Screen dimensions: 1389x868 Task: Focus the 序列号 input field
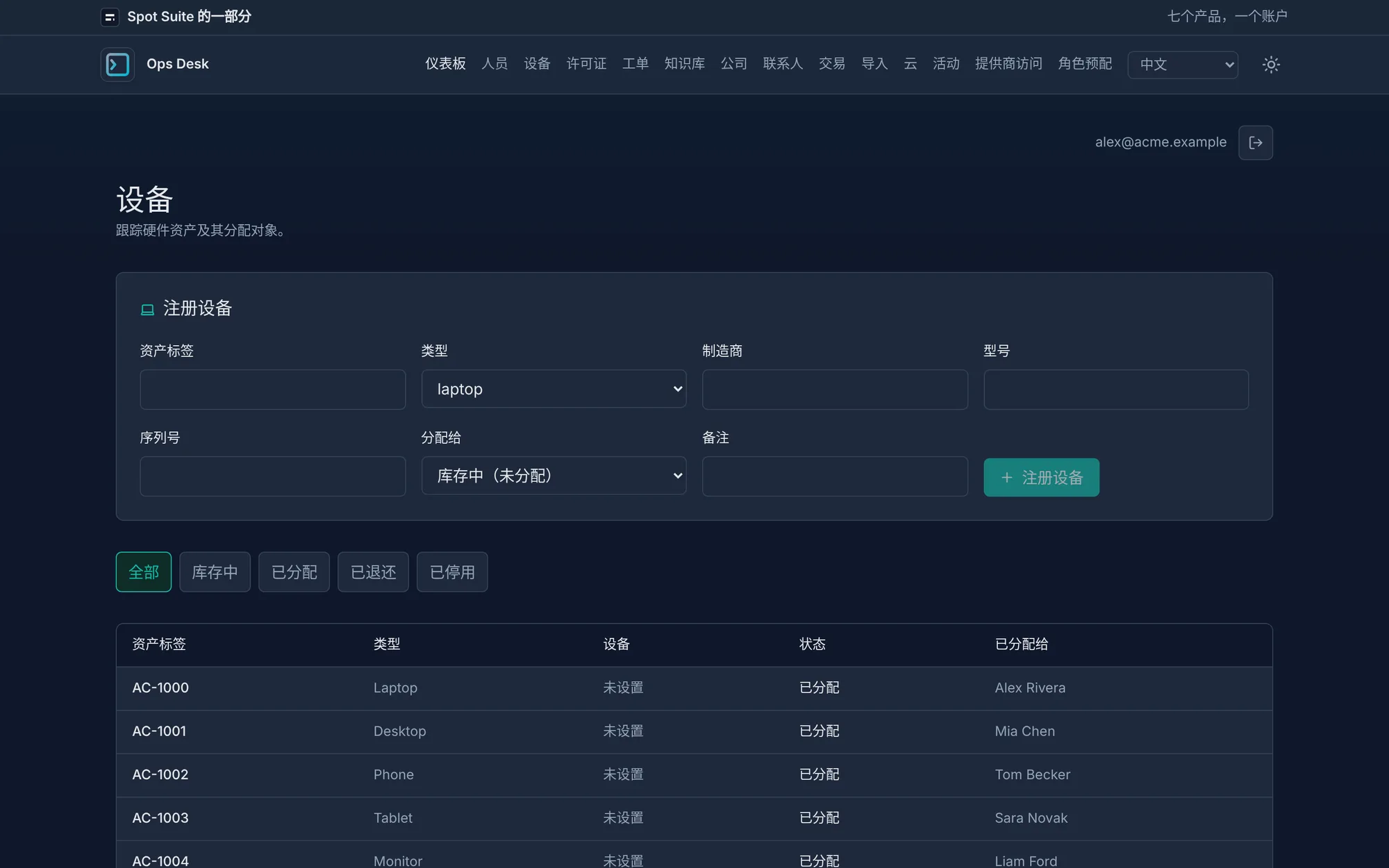(x=272, y=476)
